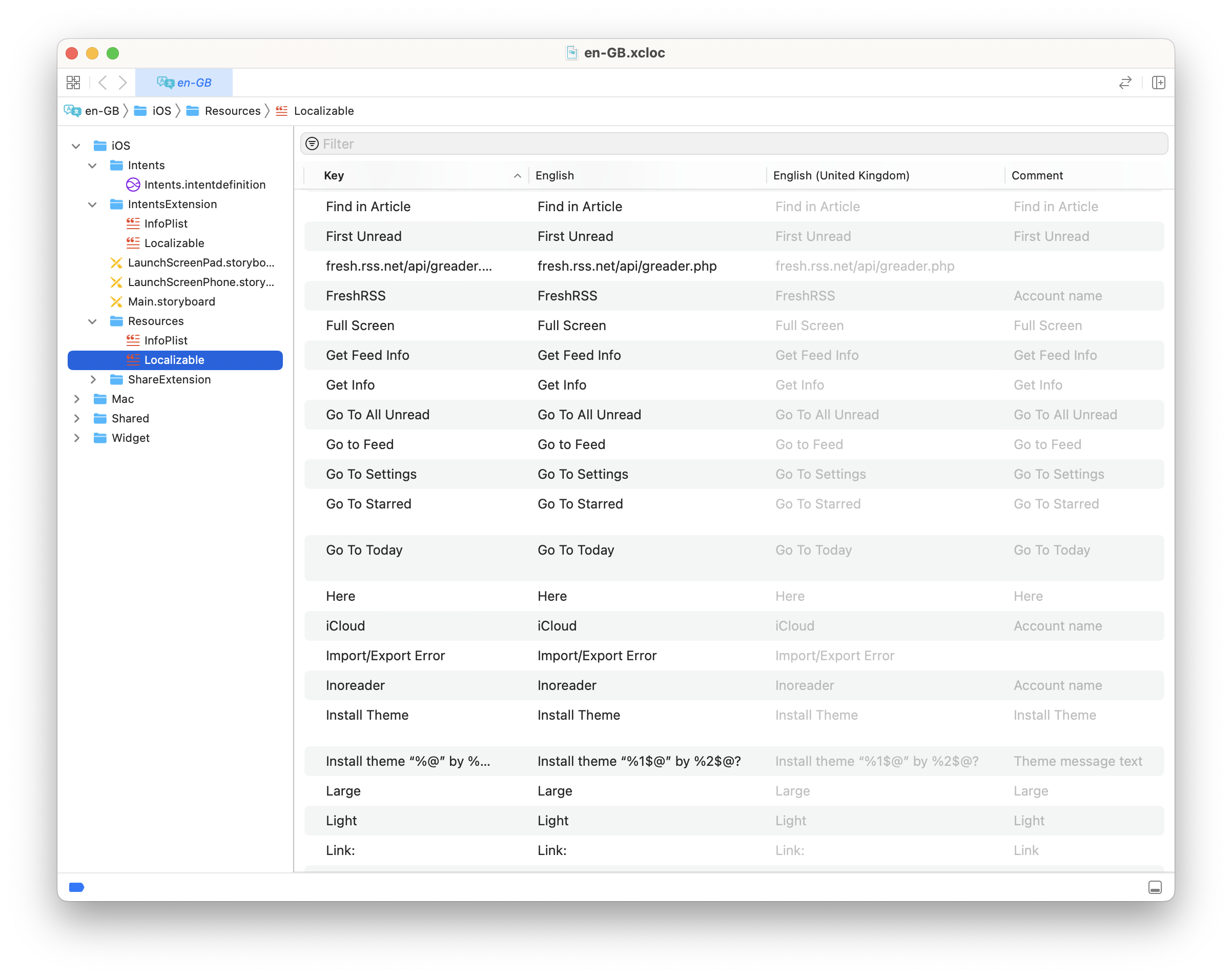Open the related items grid icon

pyautogui.click(x=73, y=83)
